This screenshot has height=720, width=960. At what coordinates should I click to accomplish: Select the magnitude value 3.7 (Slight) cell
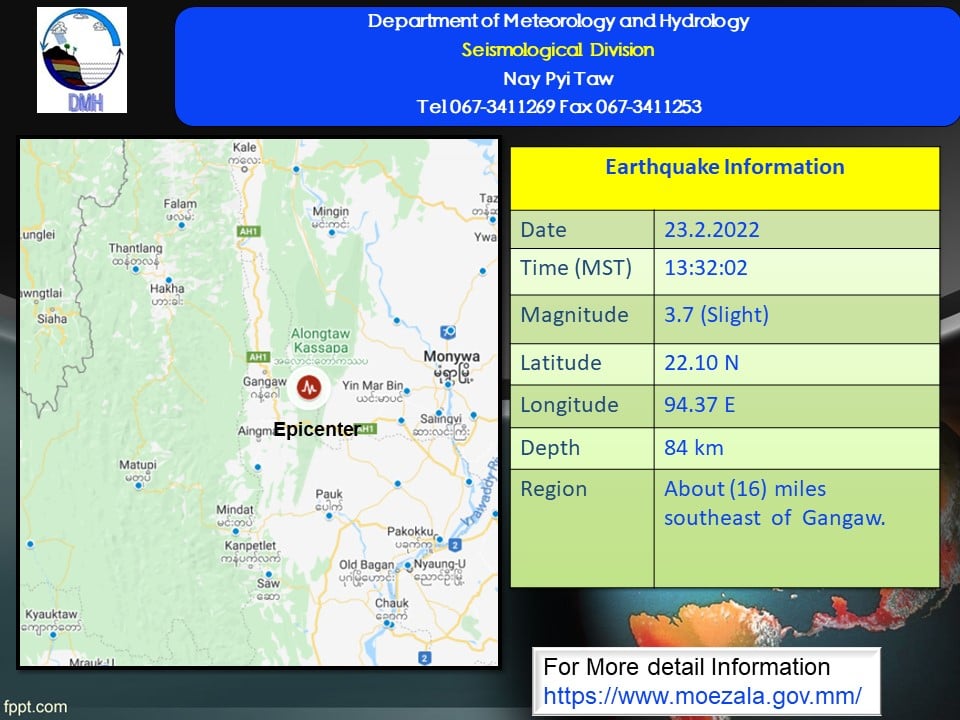pos(716,315)
